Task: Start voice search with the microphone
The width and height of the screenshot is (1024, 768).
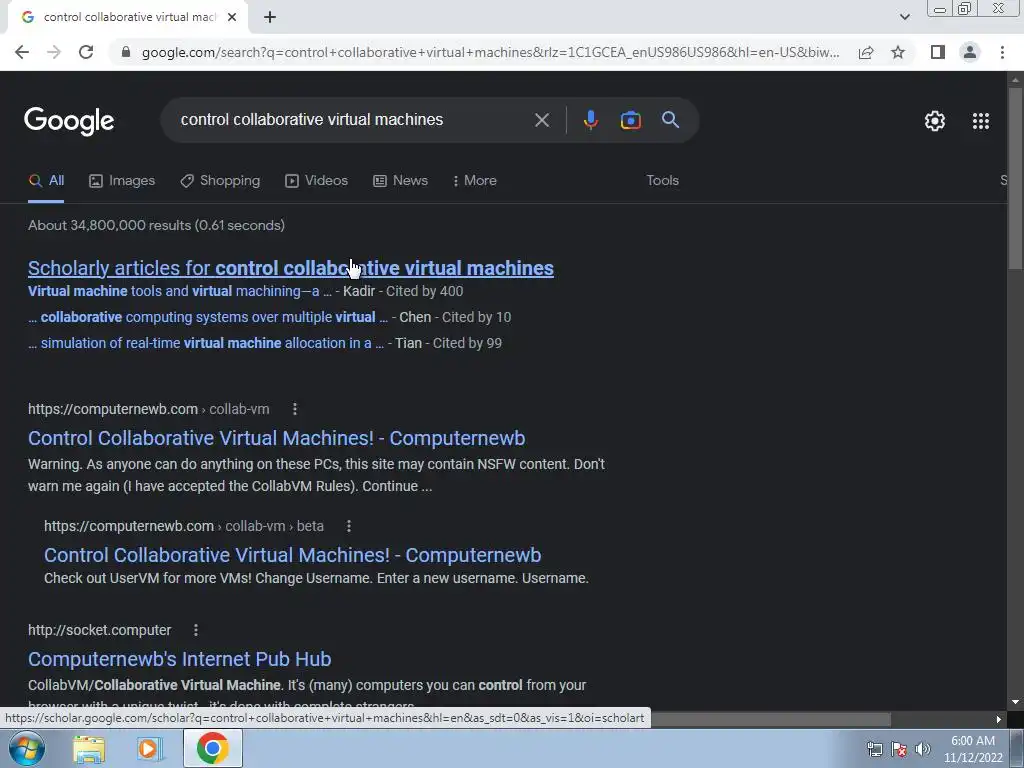Action: [590, 120]
